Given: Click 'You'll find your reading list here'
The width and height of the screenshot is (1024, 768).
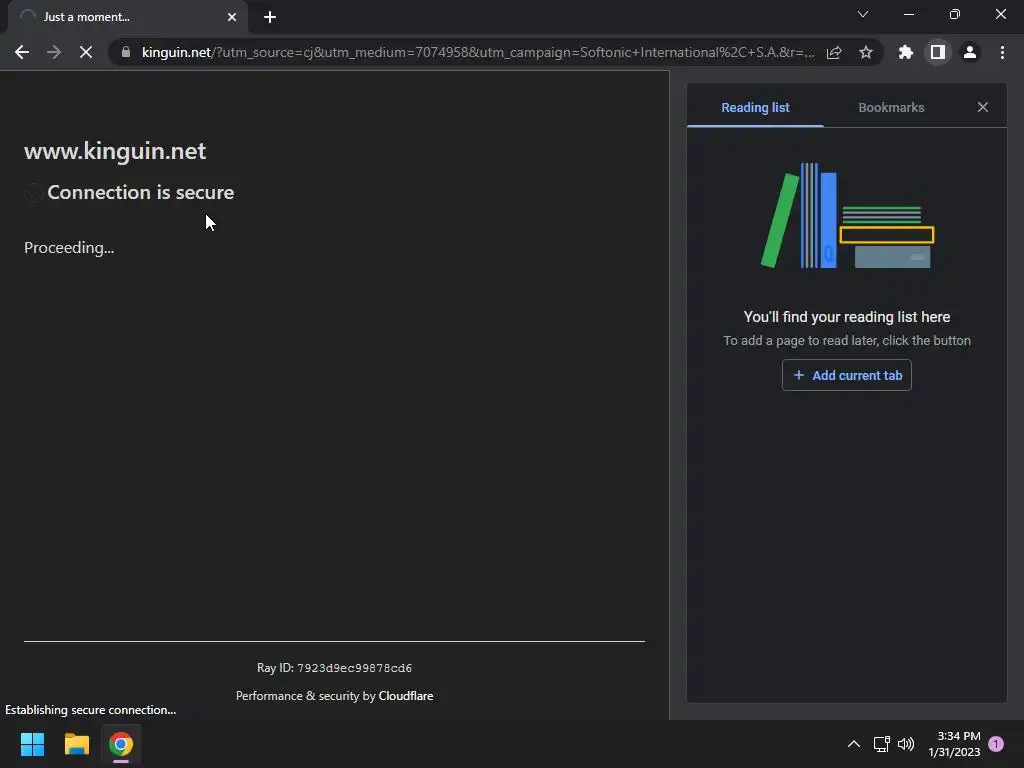Looking at the screenshot, I should (846, 317).
